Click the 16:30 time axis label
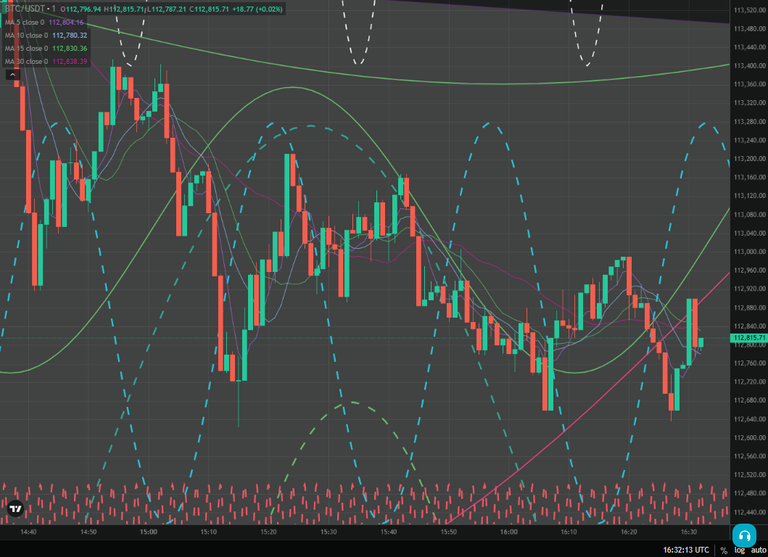This screenshot has width=768, height=557. (x=689, y=532)
